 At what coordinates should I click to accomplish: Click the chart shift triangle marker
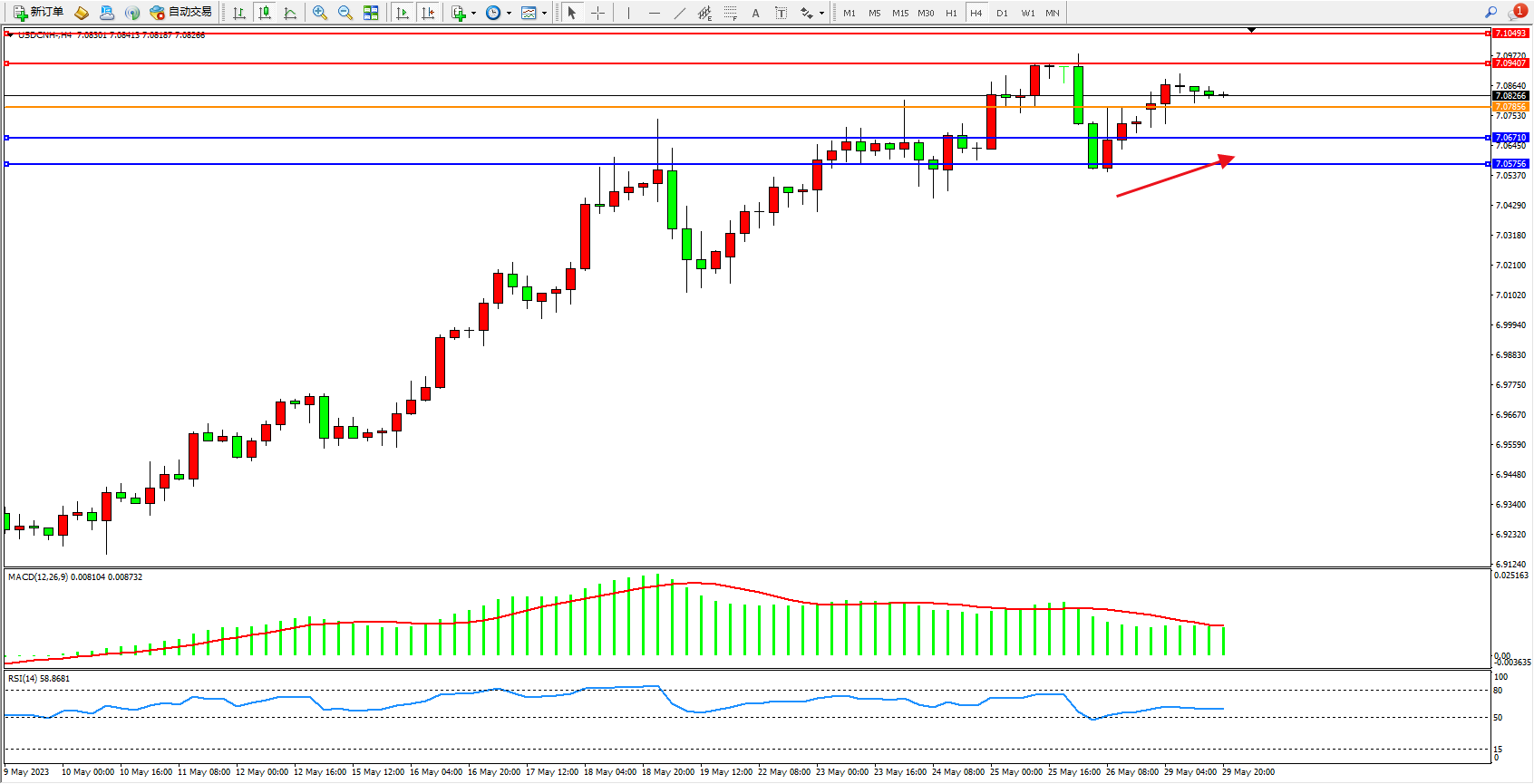[x=1251, y=30]
